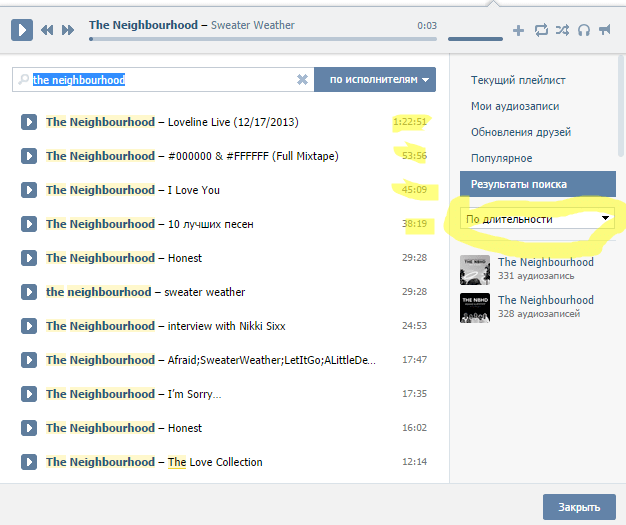Click duration '12:14'
Image resolution: width=626 pixels, height=525 pixels.
point(414,462)
